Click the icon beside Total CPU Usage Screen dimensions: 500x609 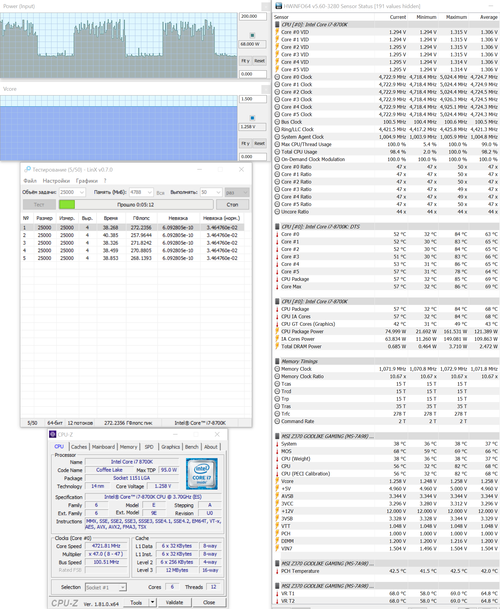click(x=277, y=152)
